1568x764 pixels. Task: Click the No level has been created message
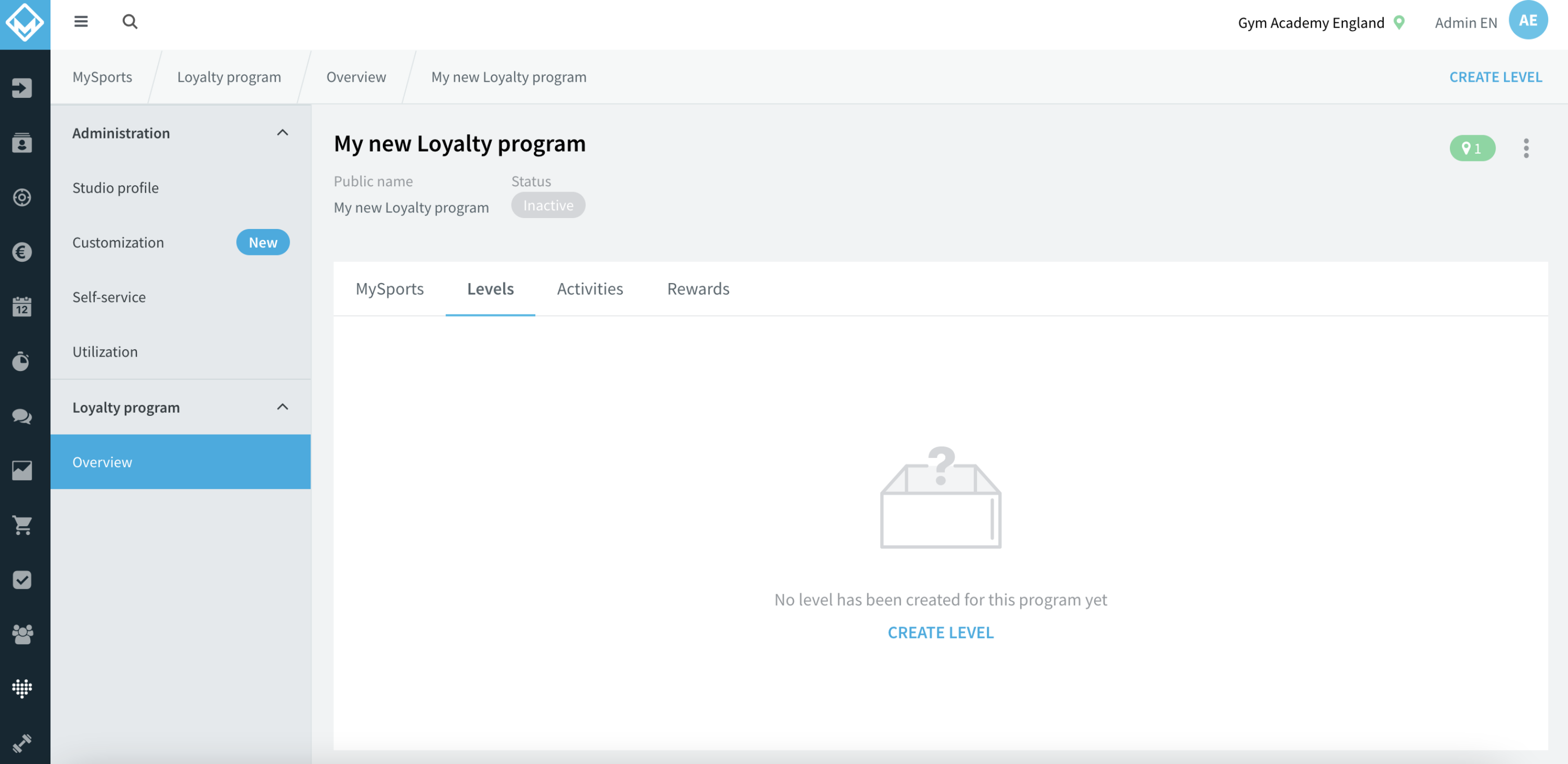point(941,600)
